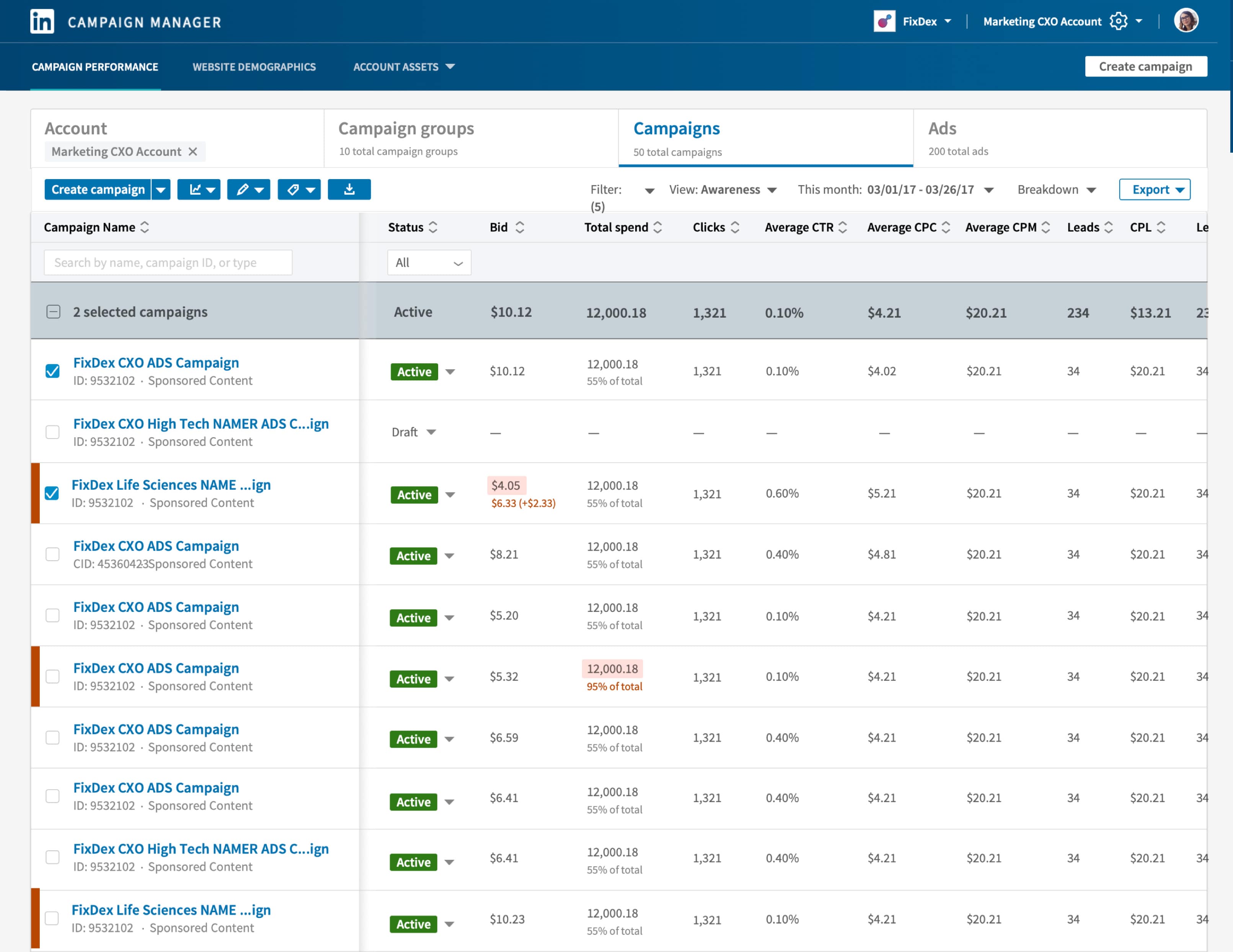Image resolution: width=1233 pixels, height=952 pixels.
Task: Click the highlighted 12,000.18 spend at 95%
Action: (612, 668)
